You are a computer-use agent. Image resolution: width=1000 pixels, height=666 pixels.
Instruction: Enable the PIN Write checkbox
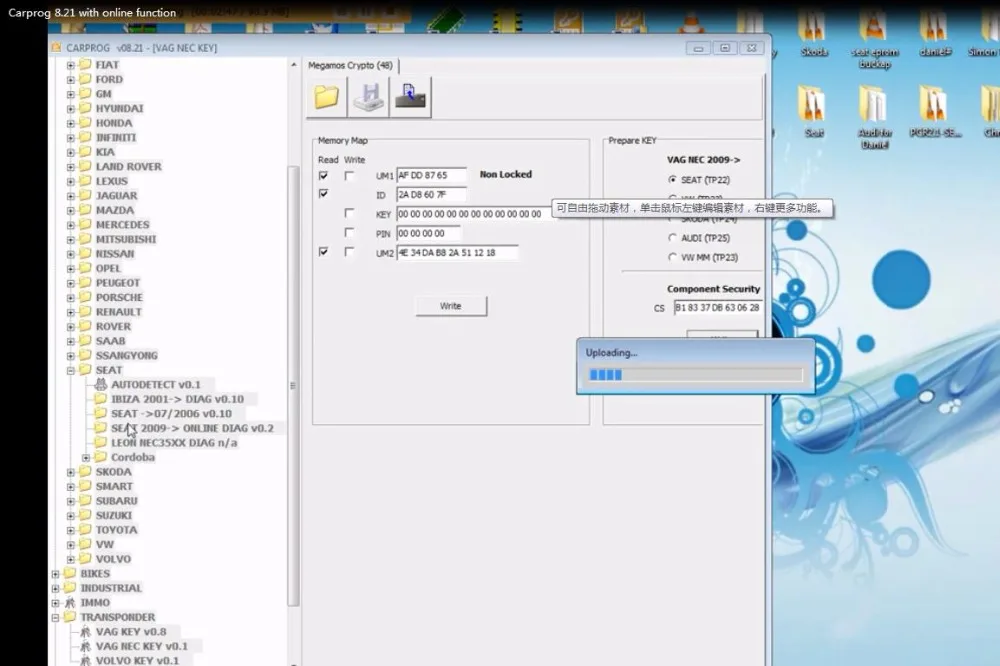(349, 233)
